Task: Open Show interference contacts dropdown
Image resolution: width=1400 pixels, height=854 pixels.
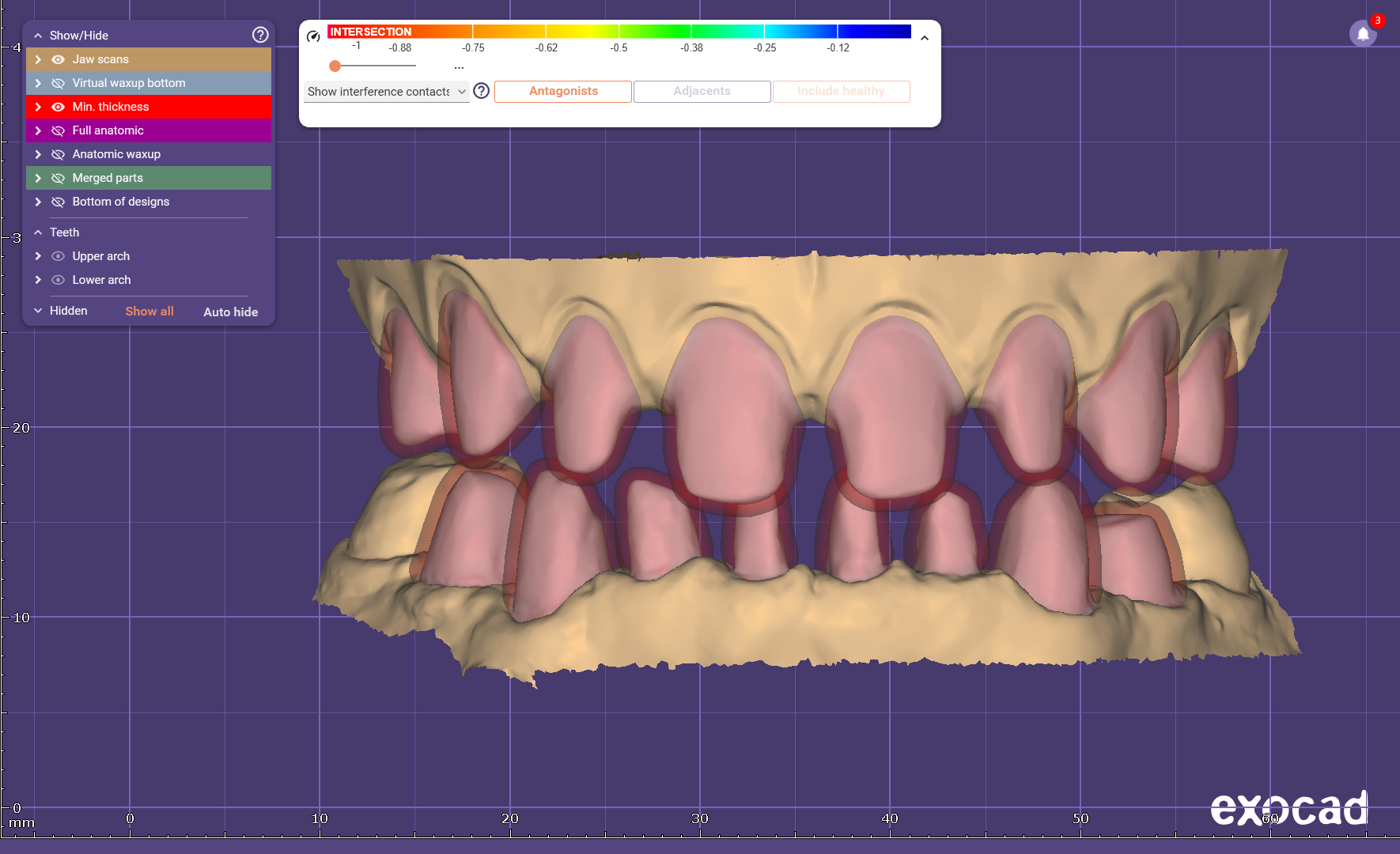Action: [x=386, y=92]
